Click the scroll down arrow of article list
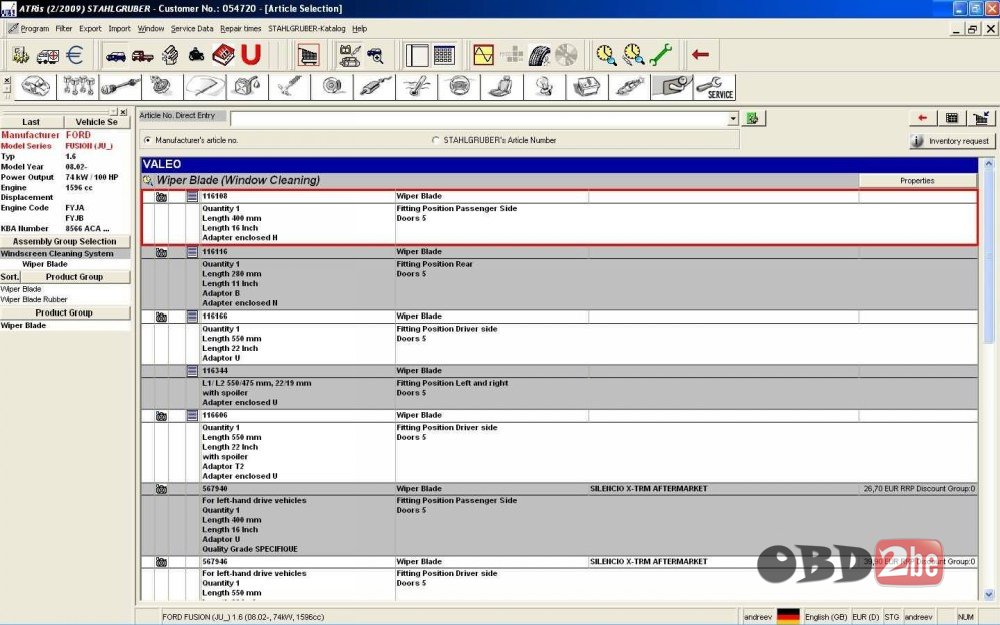Screen dimensions: 1000x625 pyautogui.click(x=989, y=594)
